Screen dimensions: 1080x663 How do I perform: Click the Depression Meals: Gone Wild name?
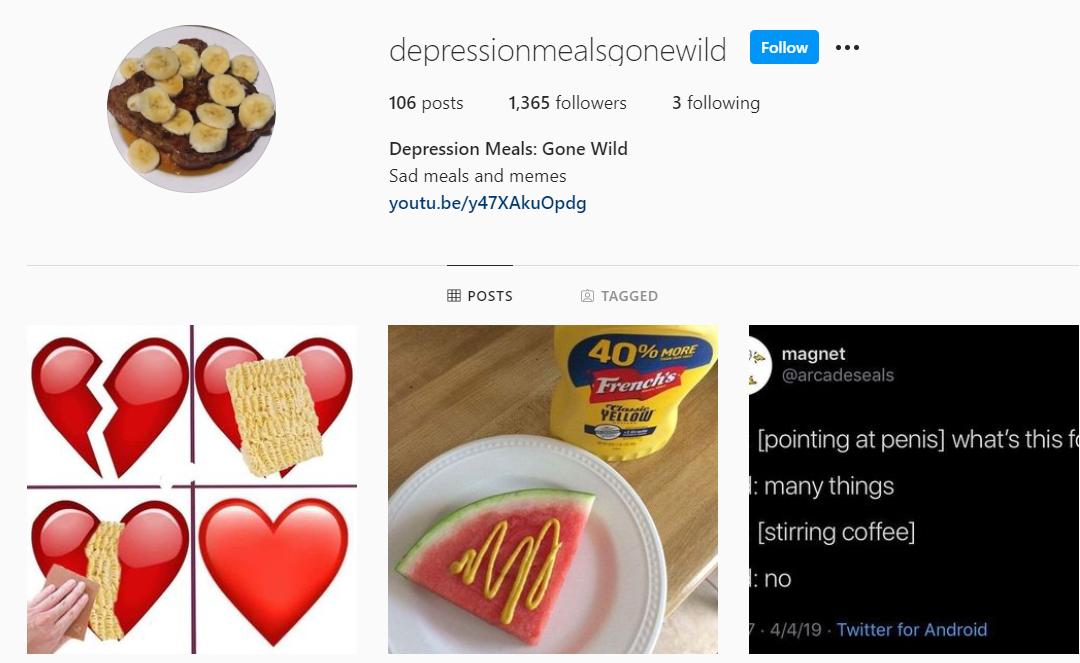(508, 149)
